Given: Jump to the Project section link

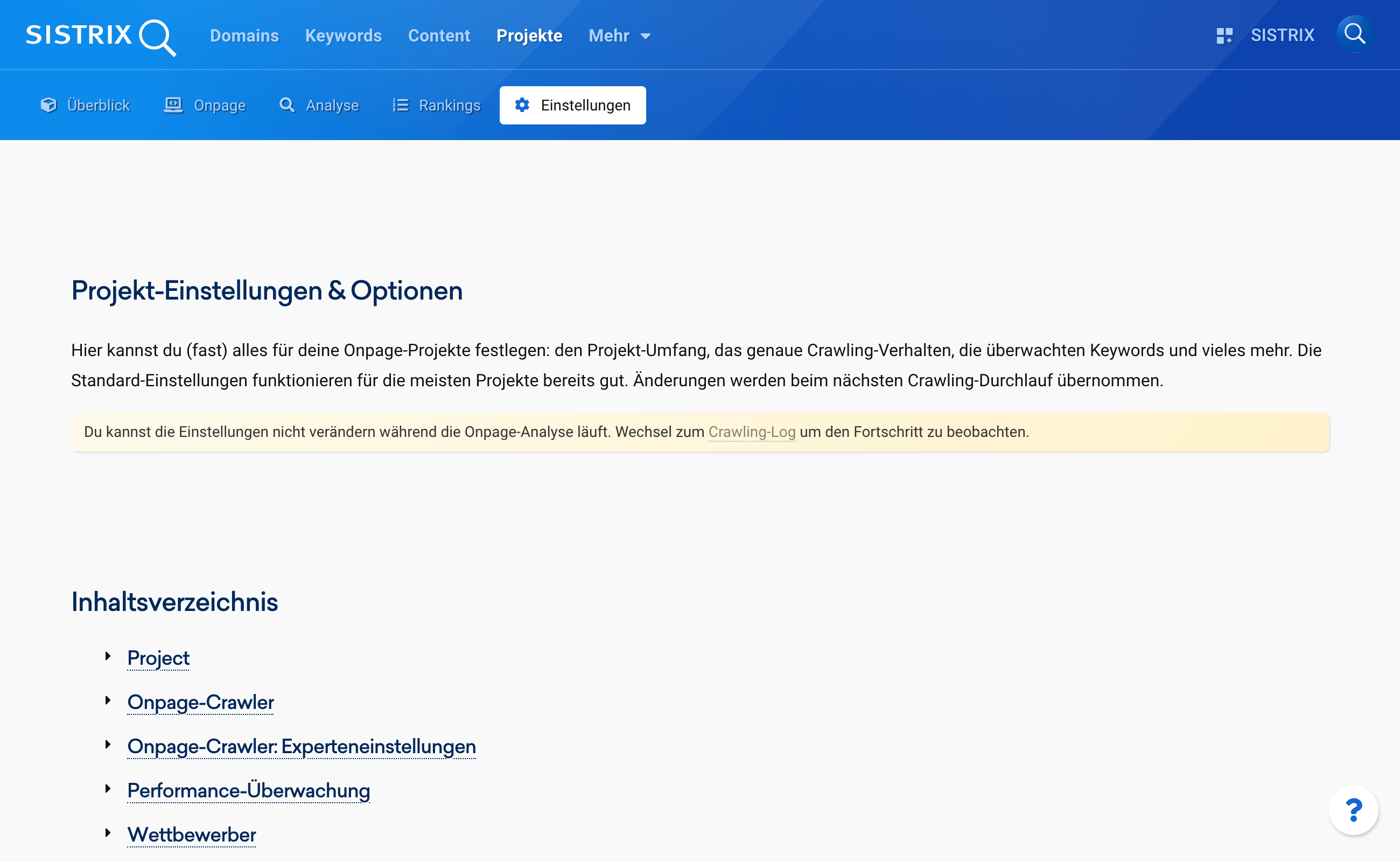Looking at the screenshot, I should (x=158, y=658).
